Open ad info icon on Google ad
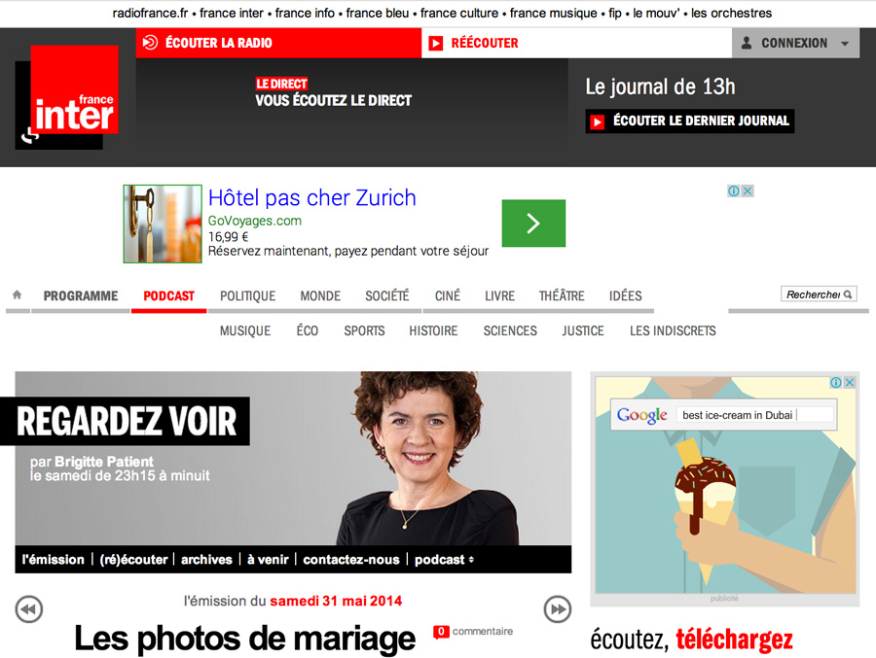The image size is (876, 658). click(x=836, y=382)
